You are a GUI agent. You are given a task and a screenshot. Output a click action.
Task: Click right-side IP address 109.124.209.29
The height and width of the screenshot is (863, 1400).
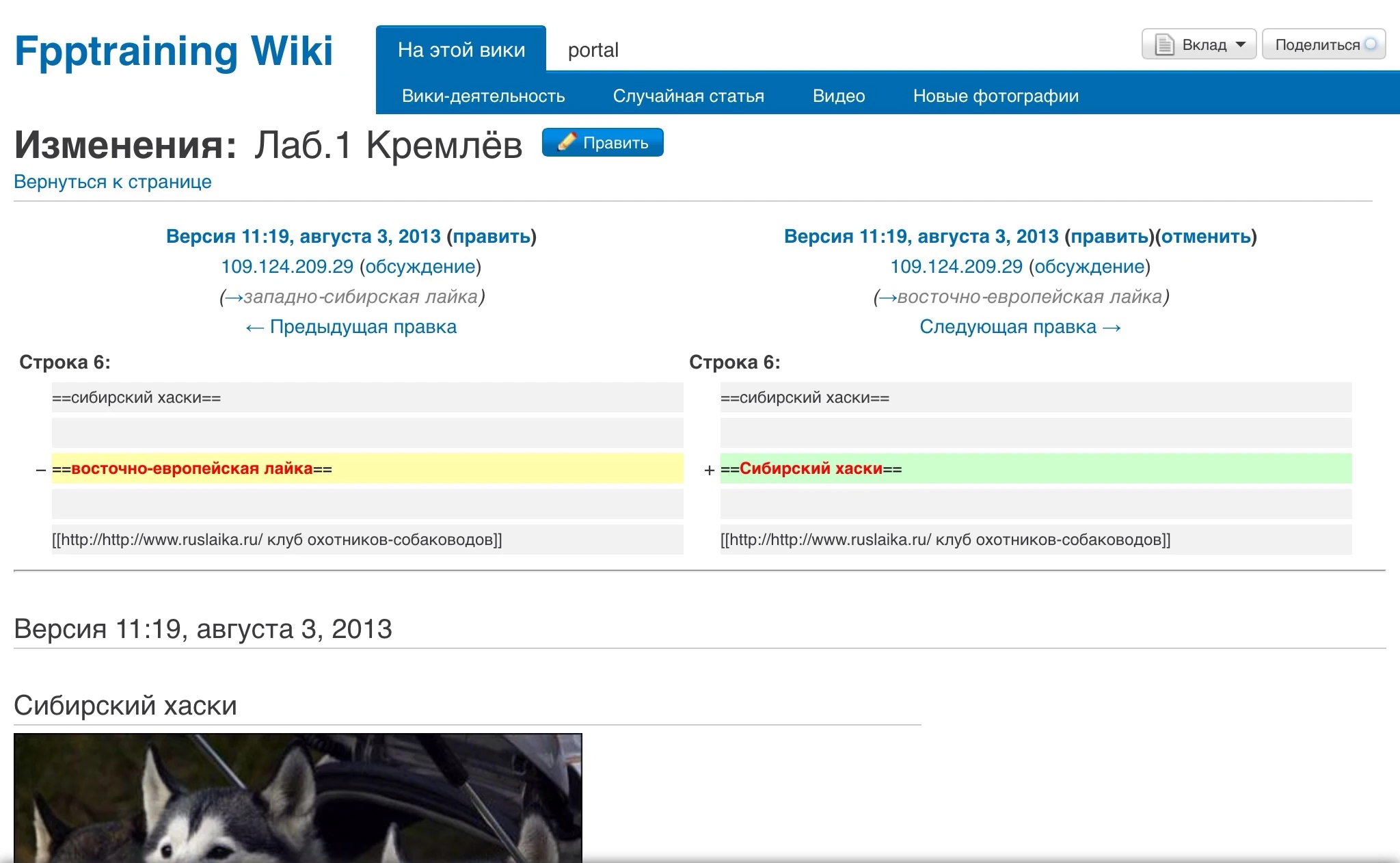(956, 267)
